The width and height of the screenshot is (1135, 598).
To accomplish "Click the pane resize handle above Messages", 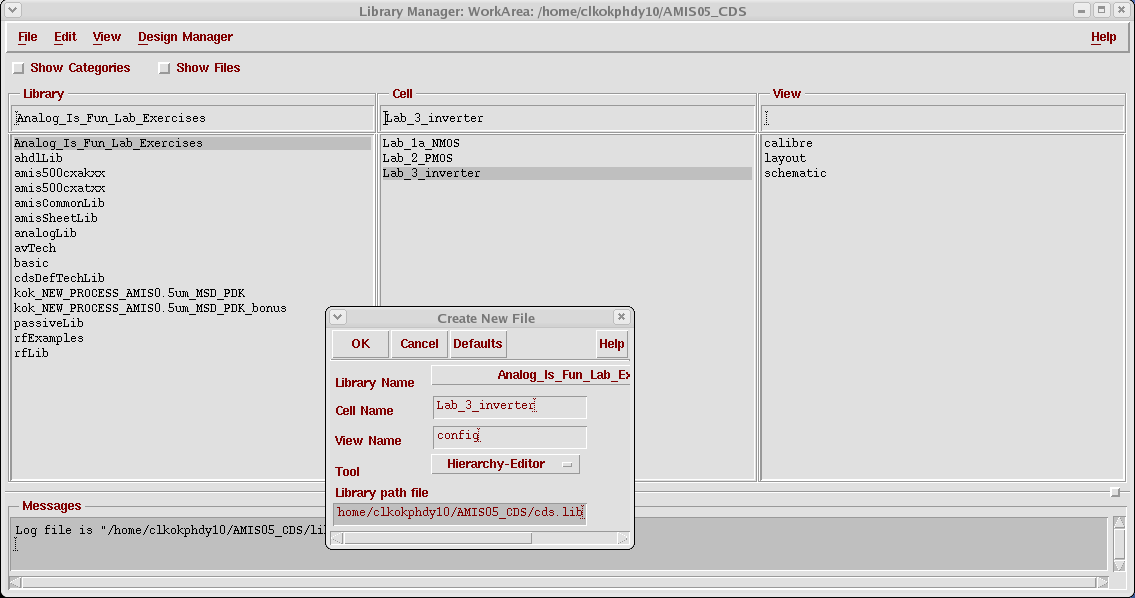I will [1115, 492].
